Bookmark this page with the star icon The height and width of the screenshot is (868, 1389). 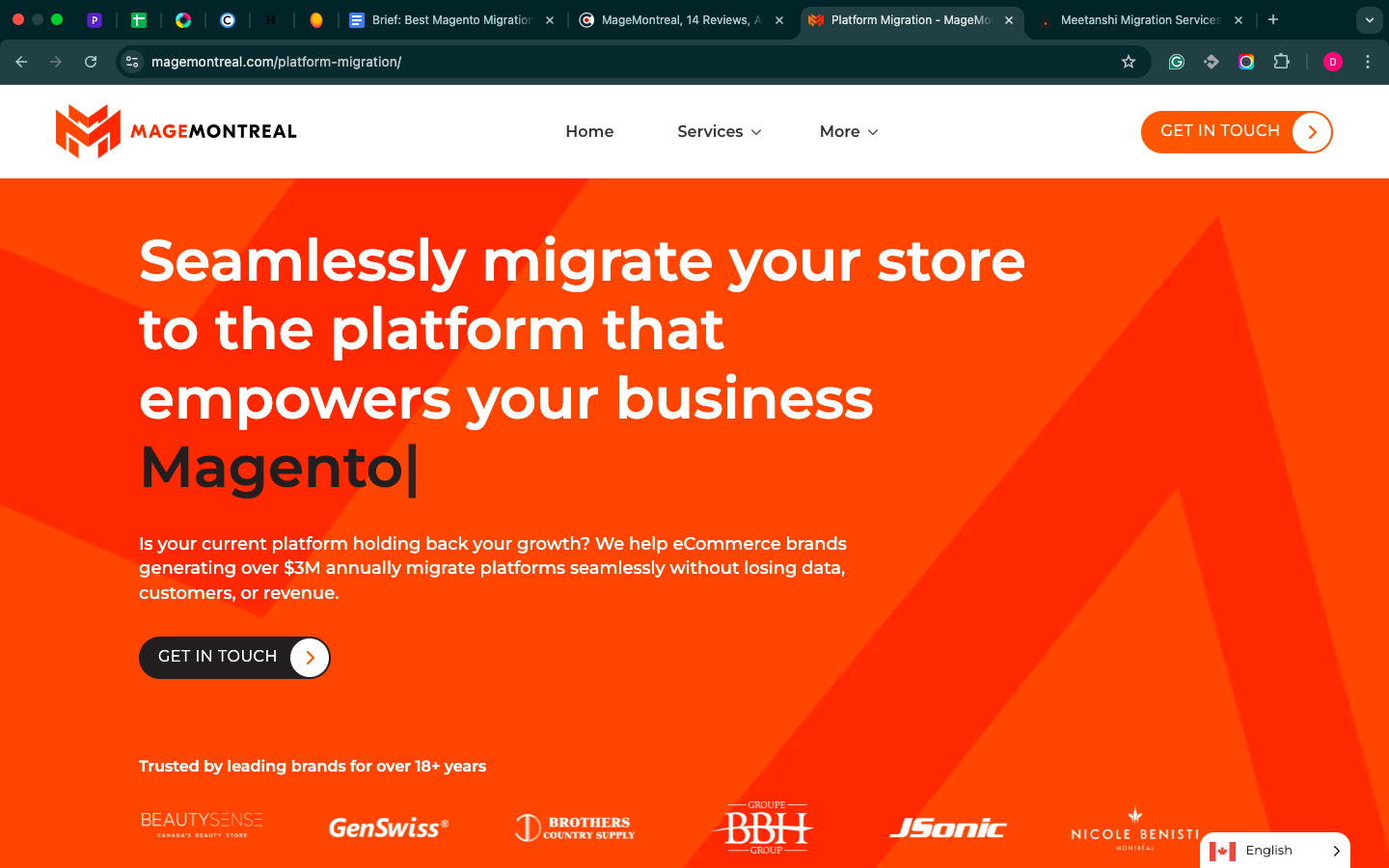point(1129,62)
